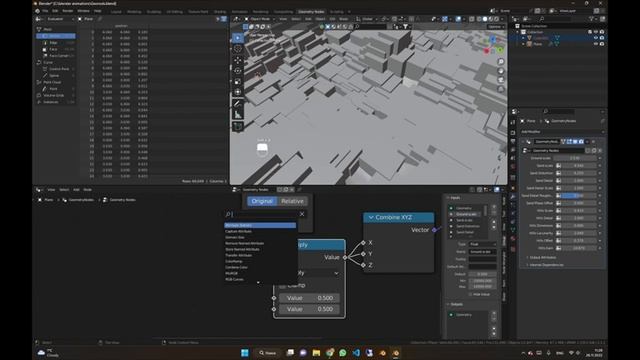Open File Explorer from taskbar
Image resolution: width=640 pixels, height=360 pixels.
coord(316,353)
